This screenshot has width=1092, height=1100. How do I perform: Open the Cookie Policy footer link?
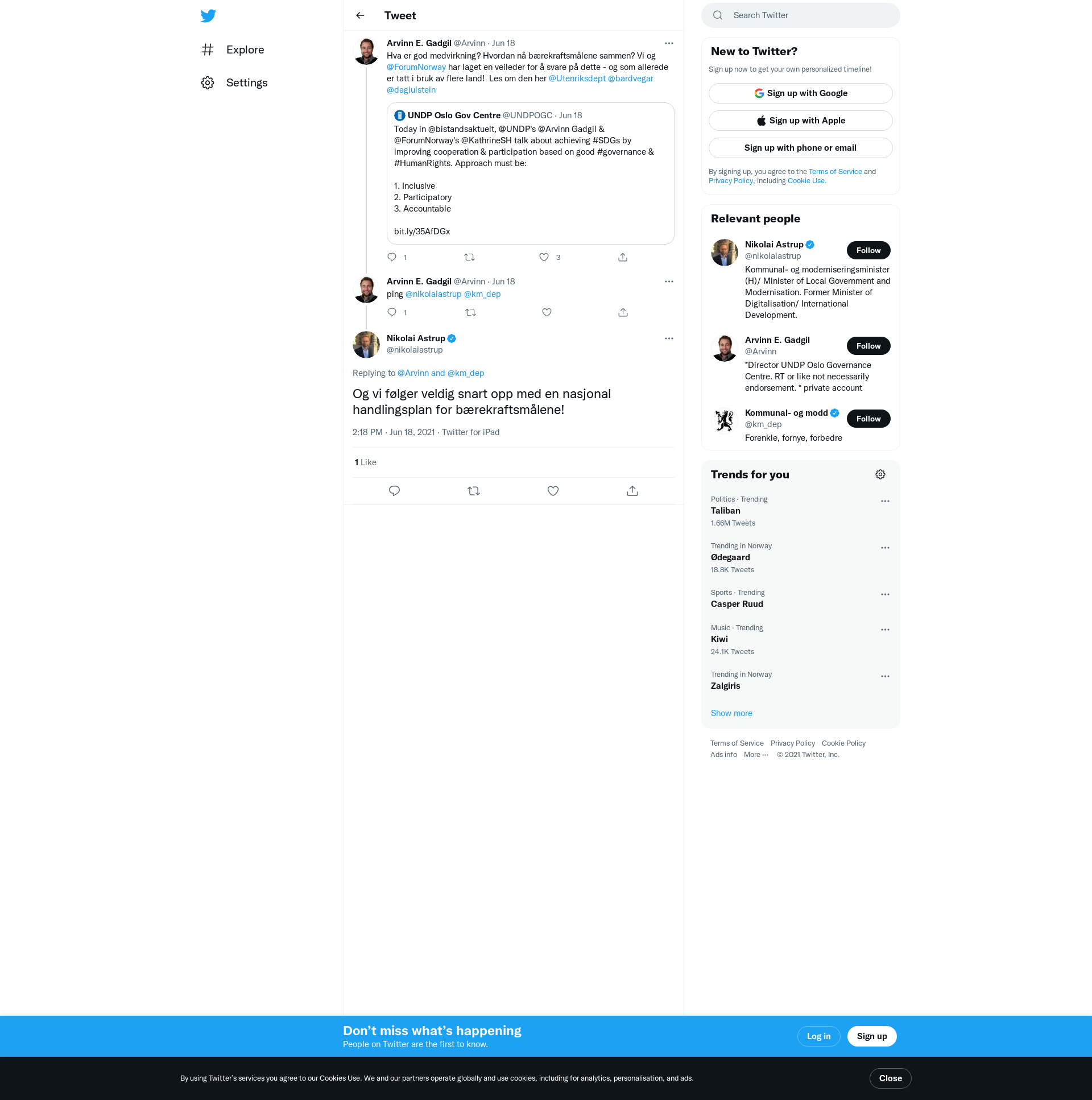843,743
